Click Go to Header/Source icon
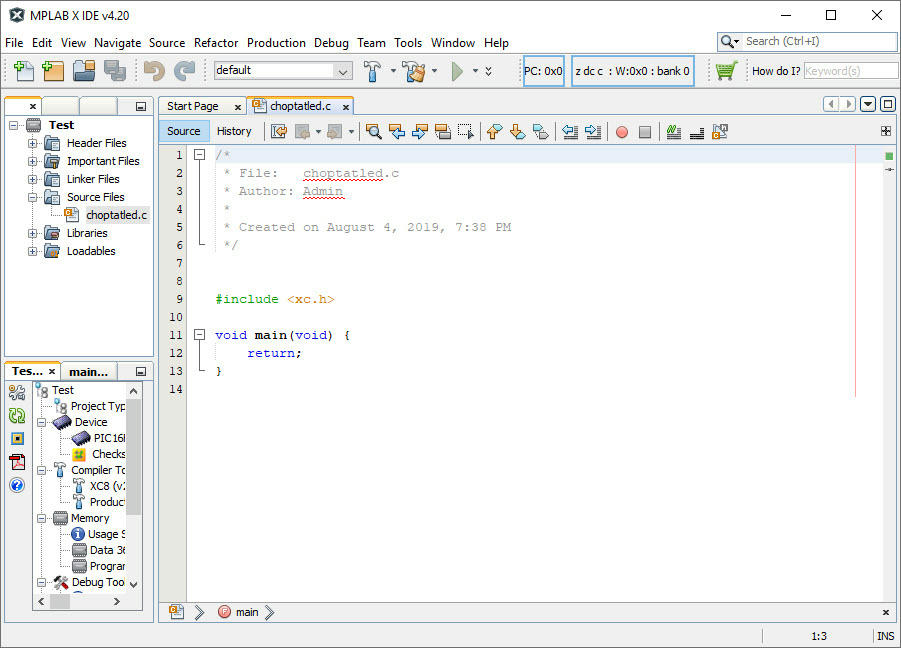Screen dimensions: 901x648 (720, 132)
